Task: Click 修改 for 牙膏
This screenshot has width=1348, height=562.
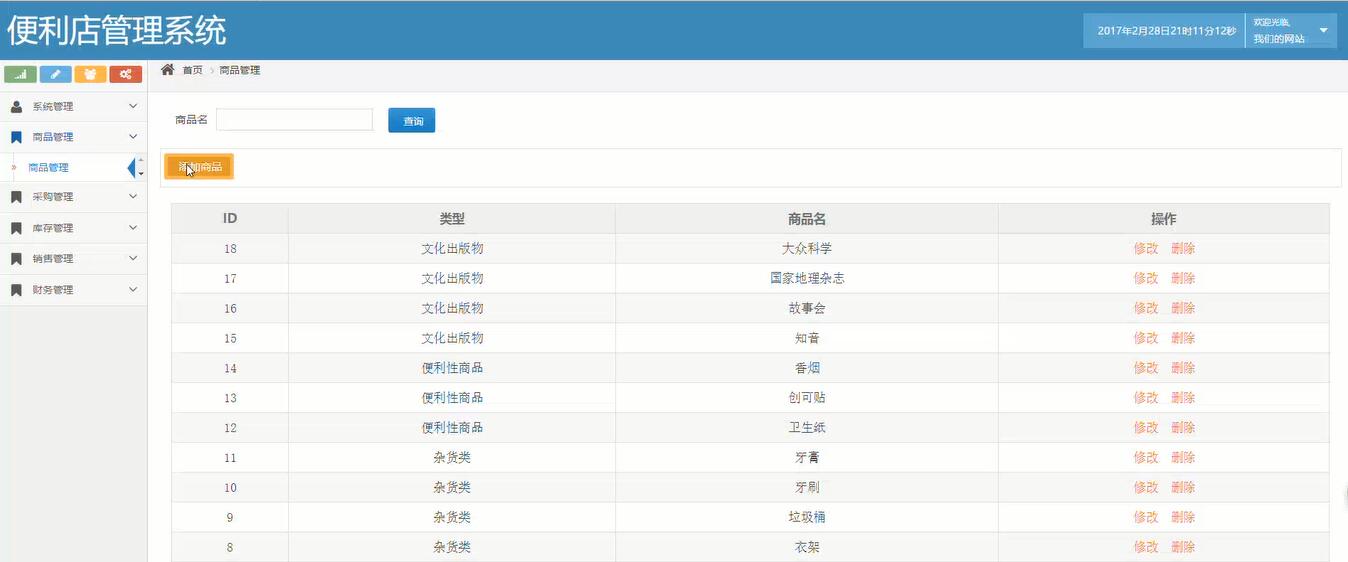Action: point(1146,457)
